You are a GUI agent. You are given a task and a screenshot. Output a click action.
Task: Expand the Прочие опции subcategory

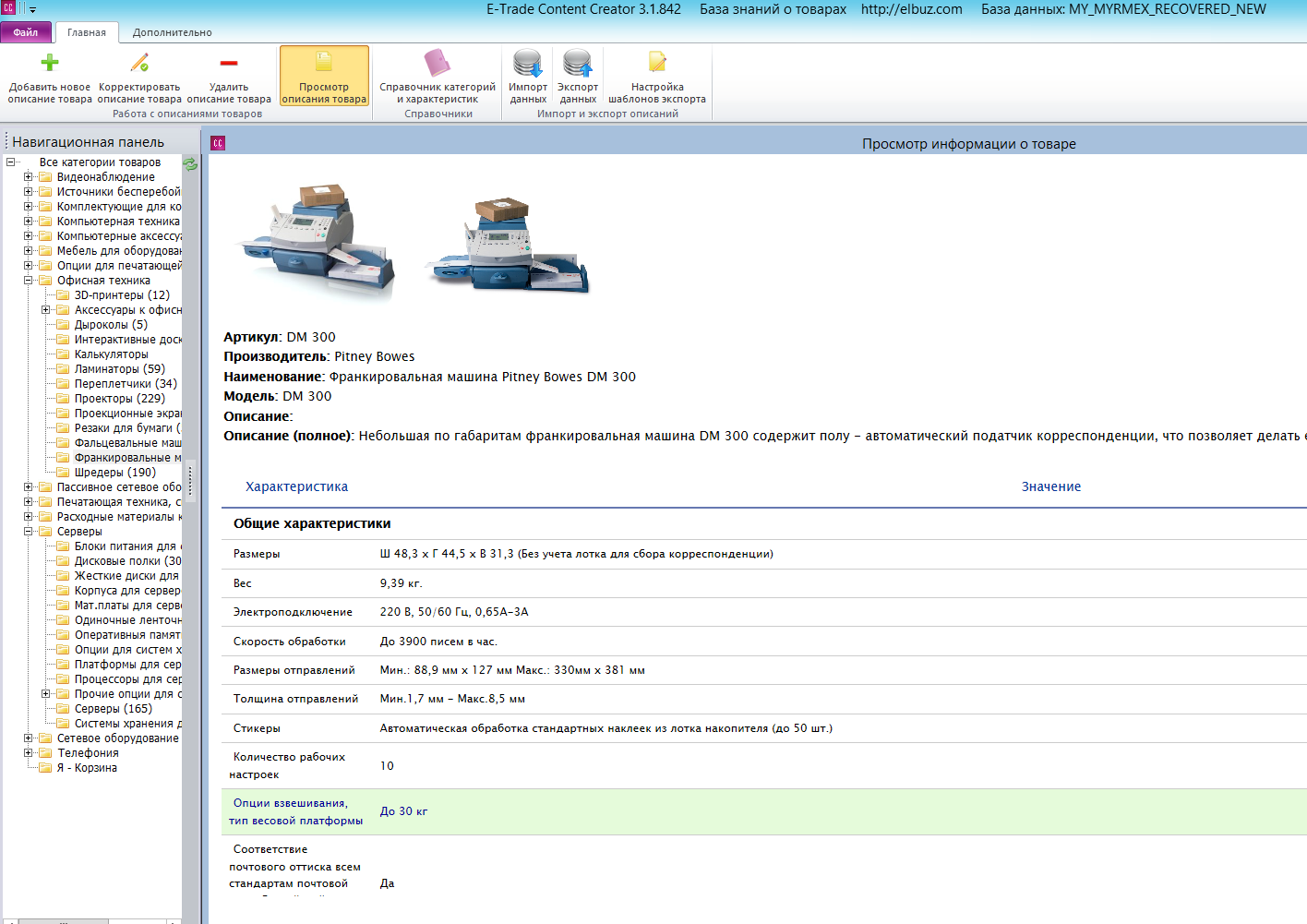click(46, 694)
